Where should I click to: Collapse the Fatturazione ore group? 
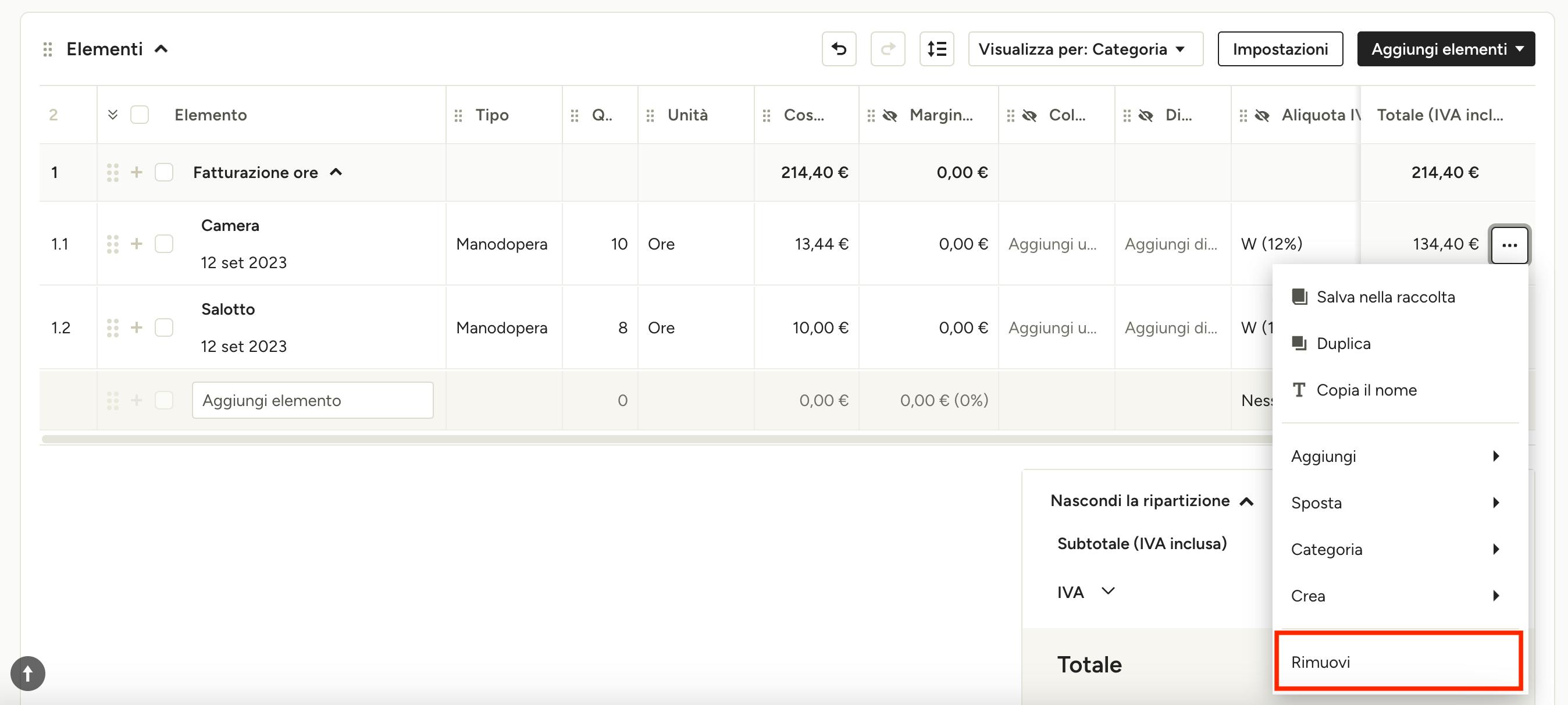(x=336, y=172)
